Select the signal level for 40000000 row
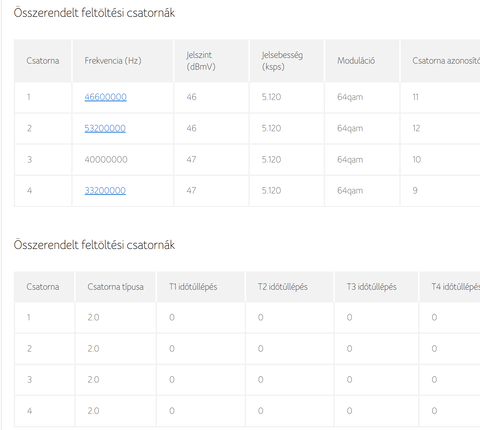This screenshot has height=430, width=480. coord(191,159)
